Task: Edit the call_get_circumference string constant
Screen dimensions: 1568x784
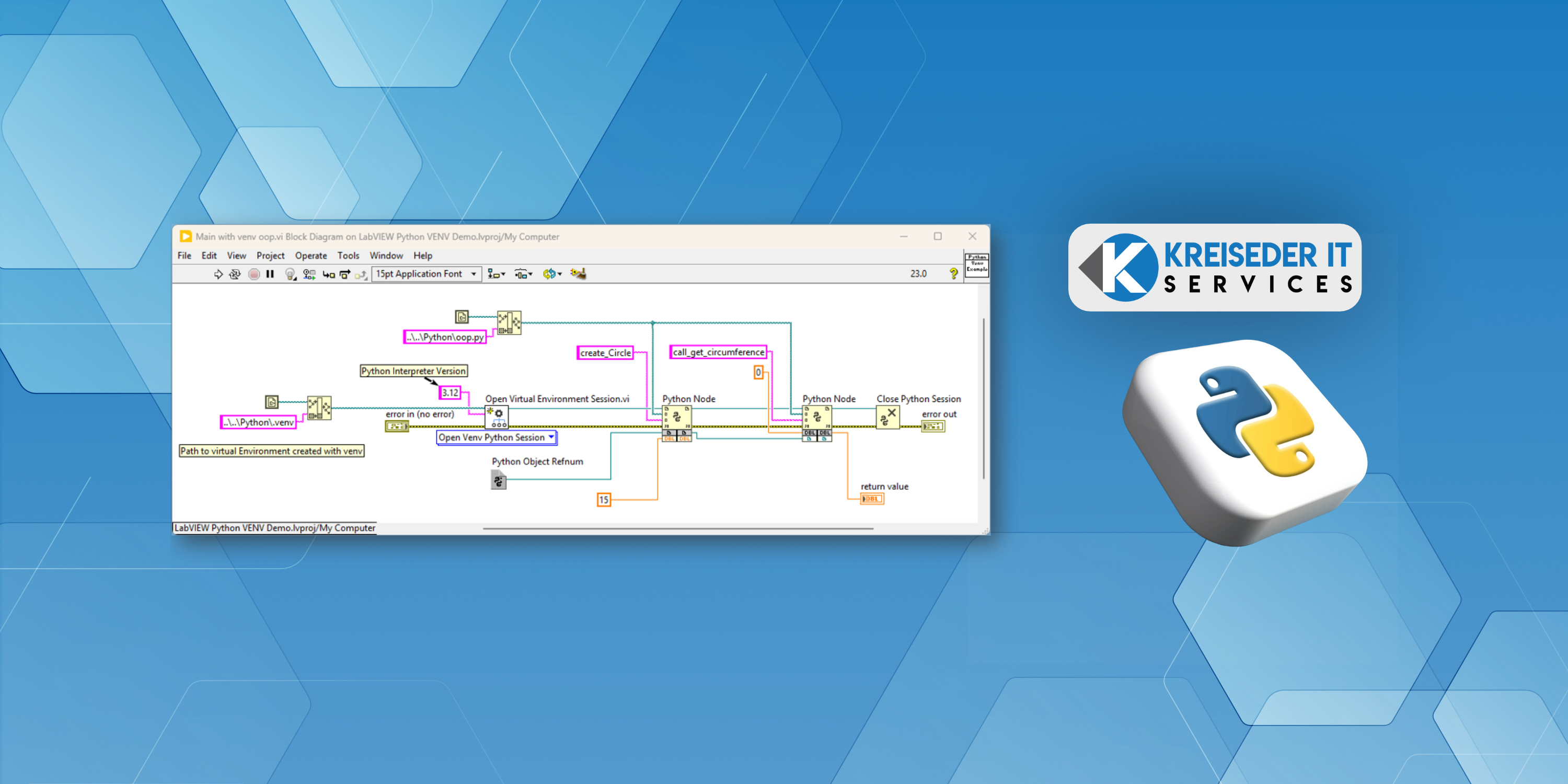Action: 718,352
